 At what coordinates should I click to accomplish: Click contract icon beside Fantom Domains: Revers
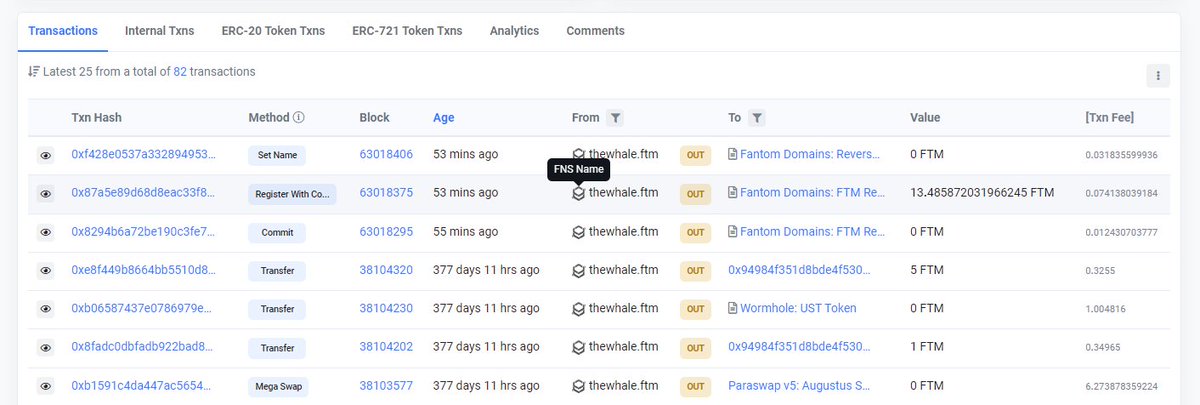(x=733, y=154)
